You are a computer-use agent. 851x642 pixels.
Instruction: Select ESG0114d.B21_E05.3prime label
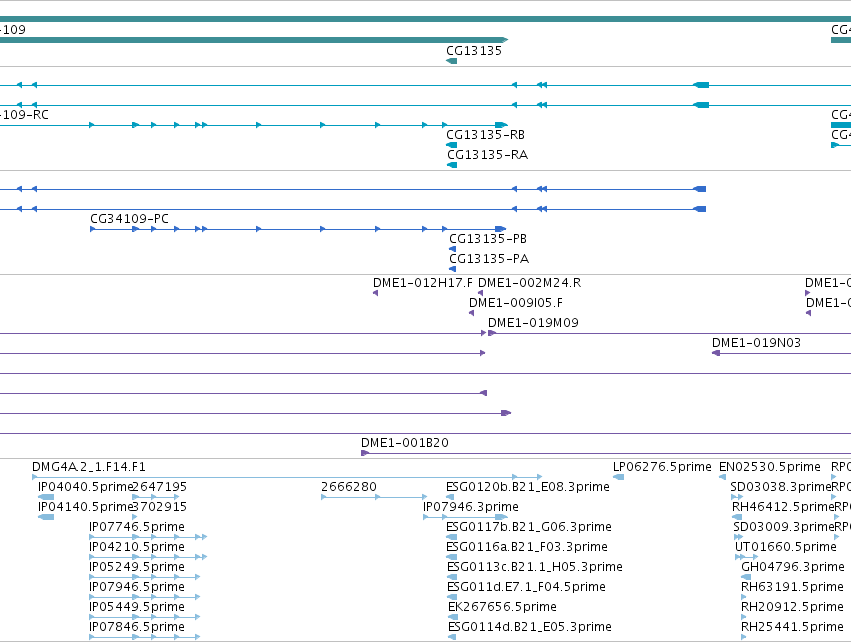530,627
